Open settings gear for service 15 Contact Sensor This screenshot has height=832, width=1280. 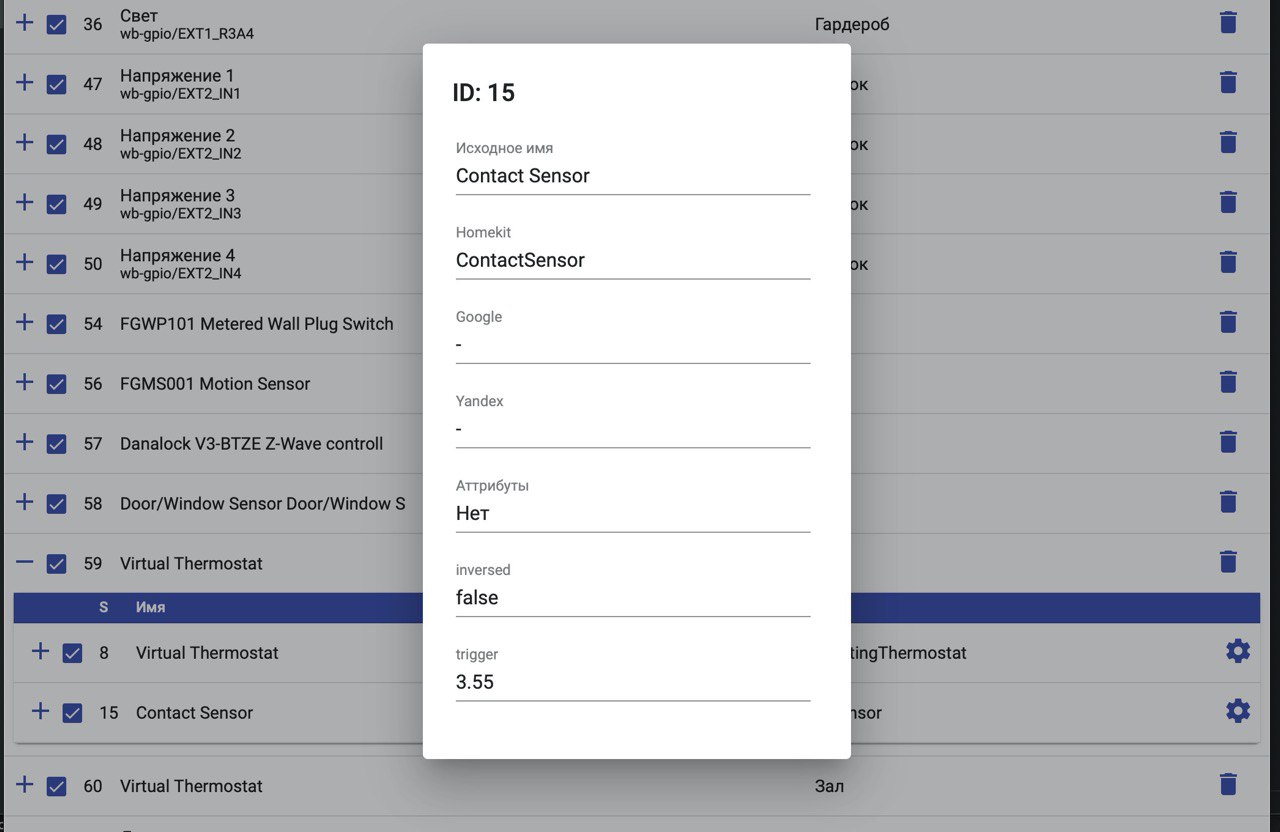(x=1238, y=712)
